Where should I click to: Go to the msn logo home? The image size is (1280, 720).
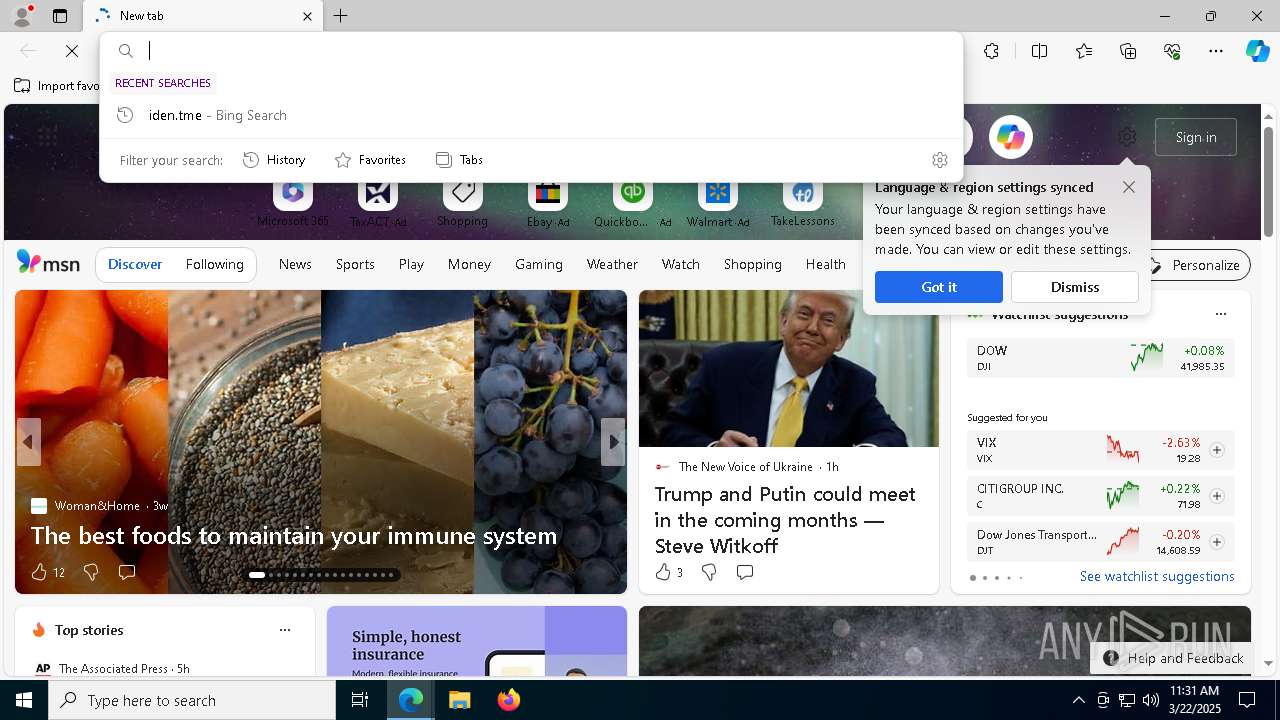pos(48,263)
